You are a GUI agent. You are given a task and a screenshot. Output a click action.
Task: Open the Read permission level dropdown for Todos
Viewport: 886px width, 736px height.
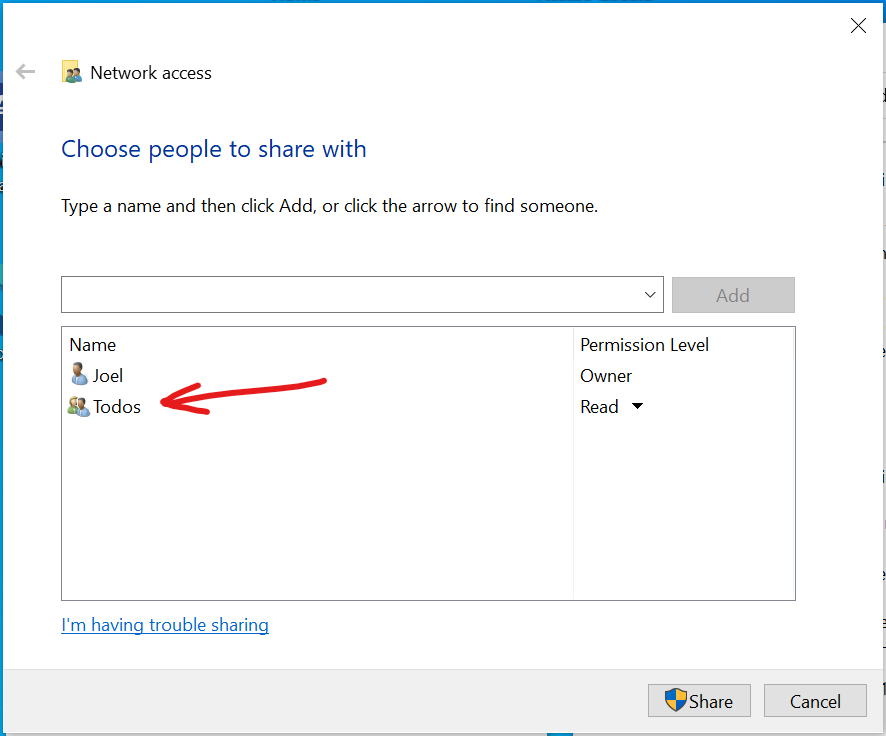pyautogui.click(x=637, y=407)
